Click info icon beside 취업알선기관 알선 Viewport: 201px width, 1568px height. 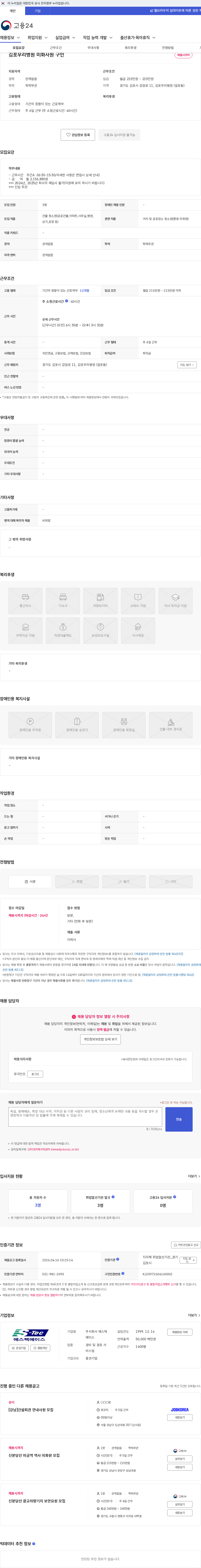pyautogui.click(x=113, y=1197)
